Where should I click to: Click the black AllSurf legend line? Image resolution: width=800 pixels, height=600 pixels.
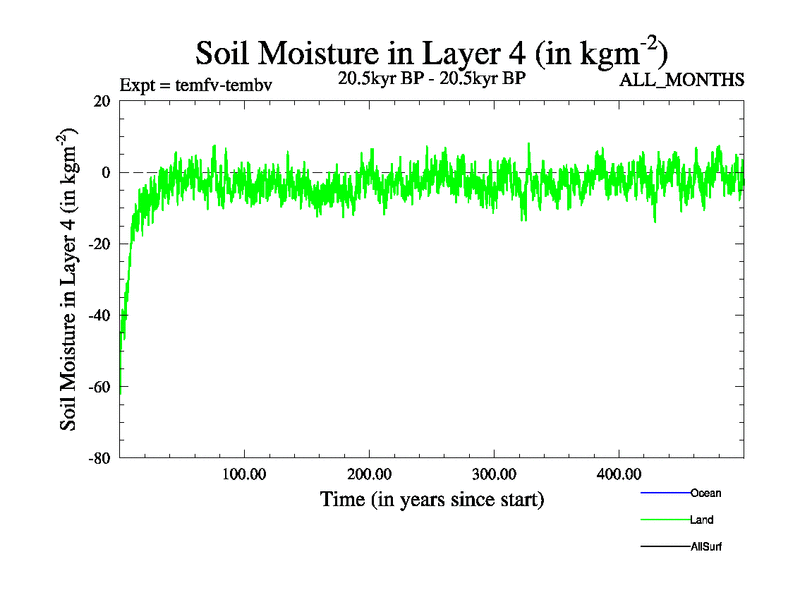664,547
